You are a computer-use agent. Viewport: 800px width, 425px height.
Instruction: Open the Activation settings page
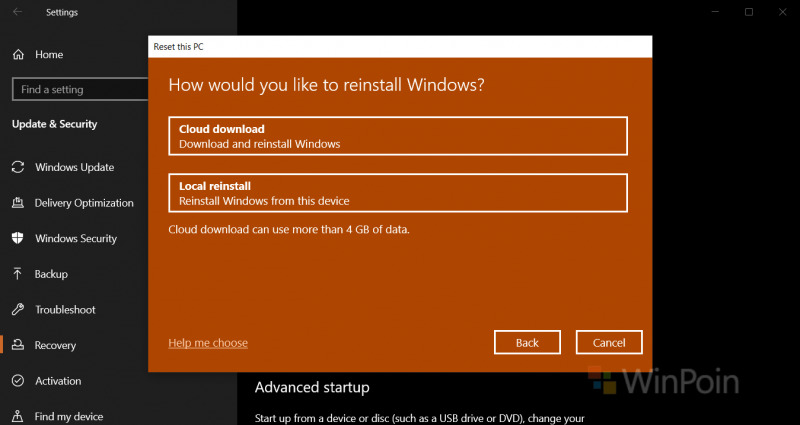coord(58,381)
